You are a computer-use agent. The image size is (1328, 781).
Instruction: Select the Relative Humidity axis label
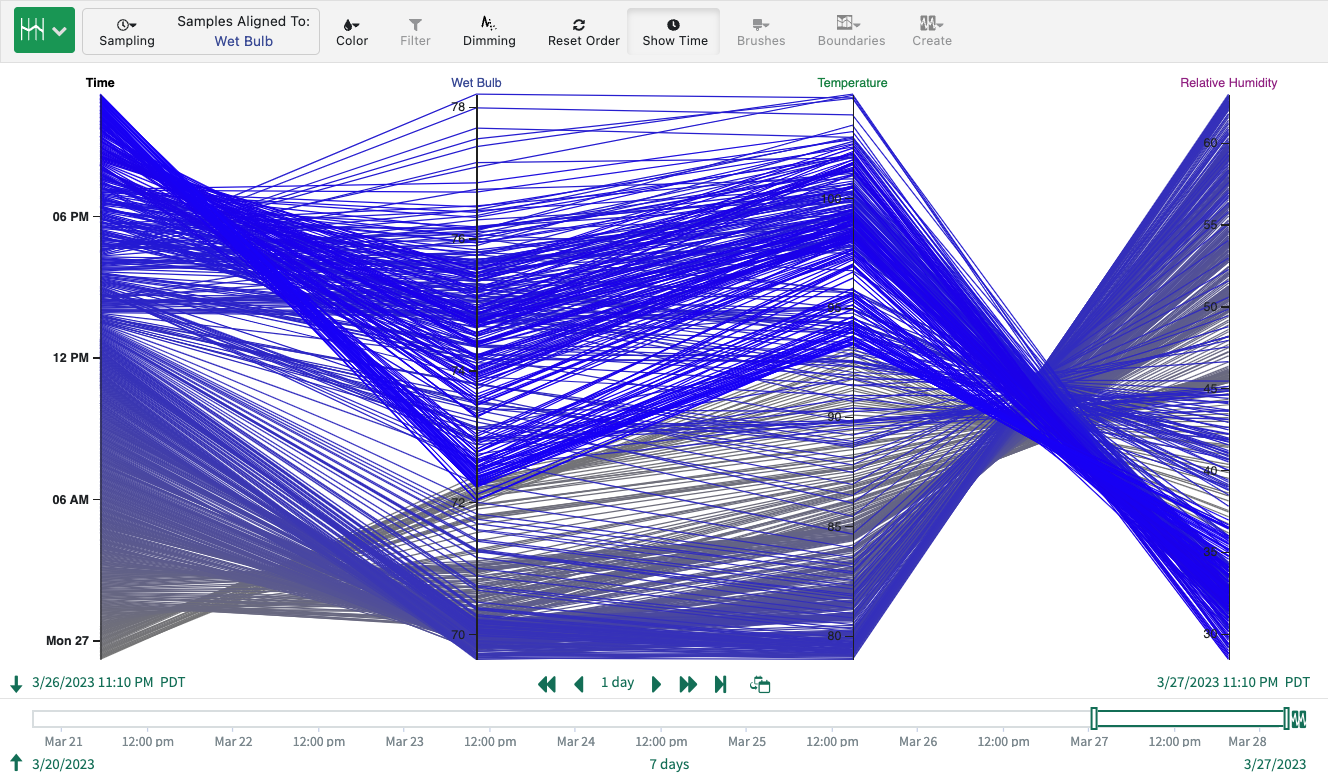click(1228, 83)
